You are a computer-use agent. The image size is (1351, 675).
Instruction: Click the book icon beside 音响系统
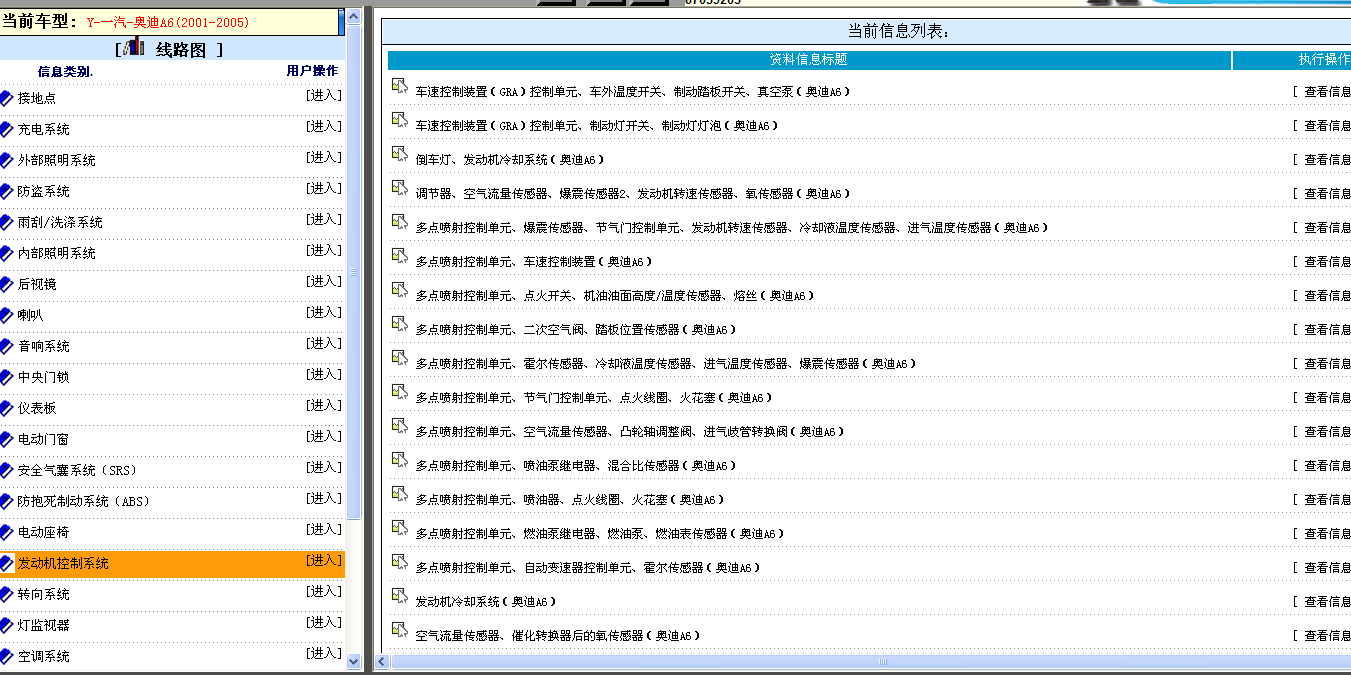tap(7, 346)
